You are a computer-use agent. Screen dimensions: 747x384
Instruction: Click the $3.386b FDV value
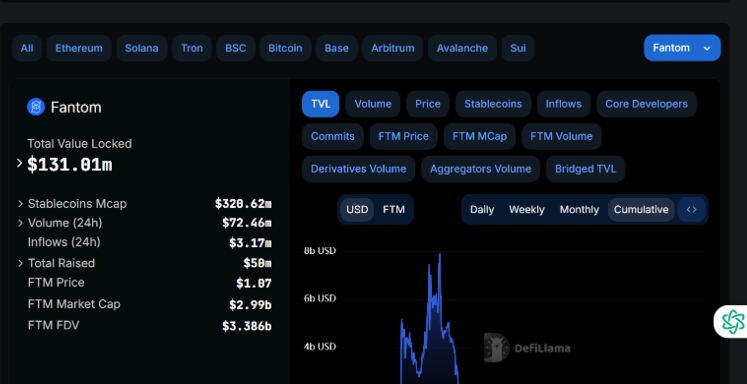pos(247,326)
